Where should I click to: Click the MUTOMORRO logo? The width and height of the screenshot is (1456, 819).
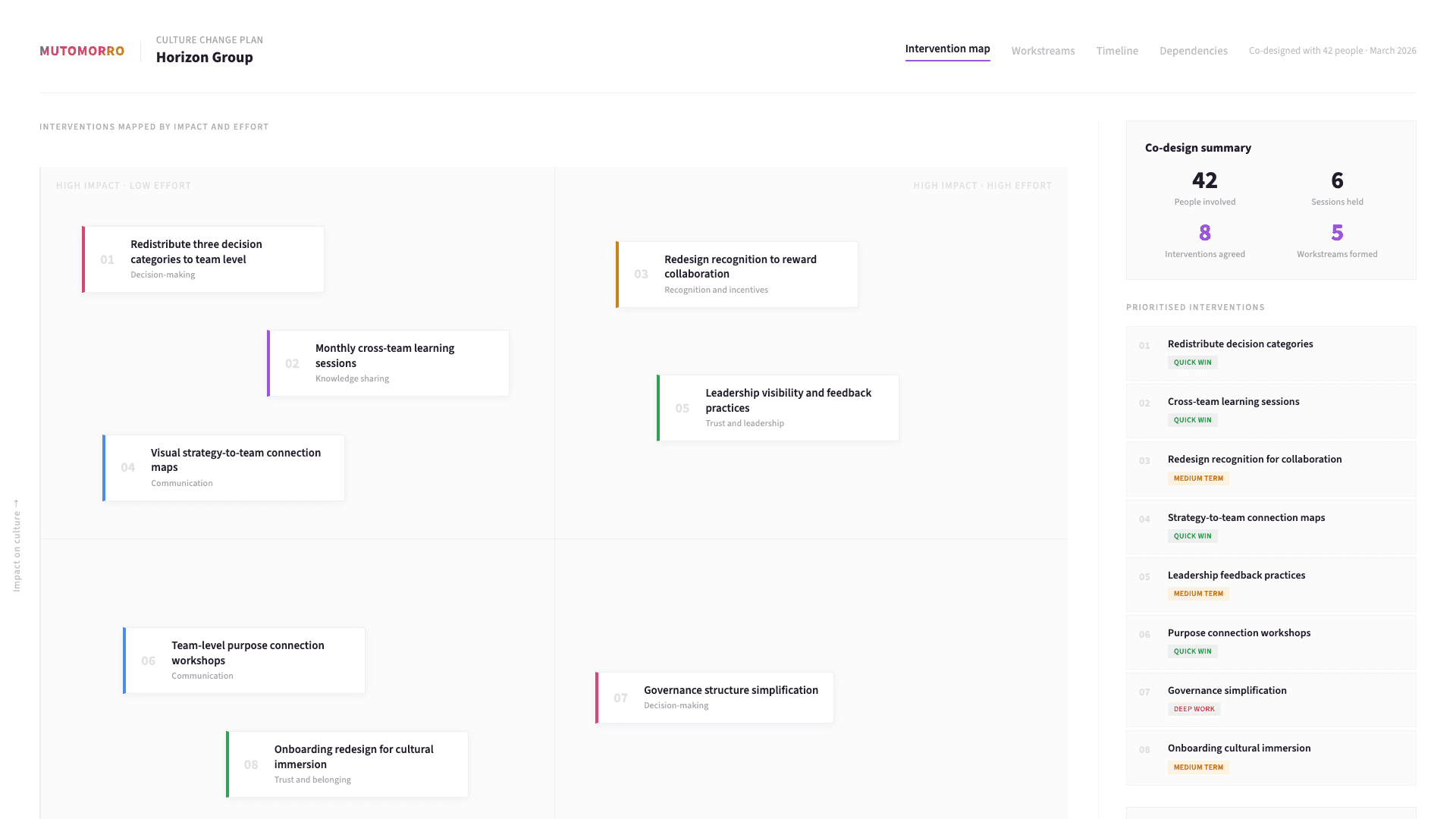tap(82, 51)
